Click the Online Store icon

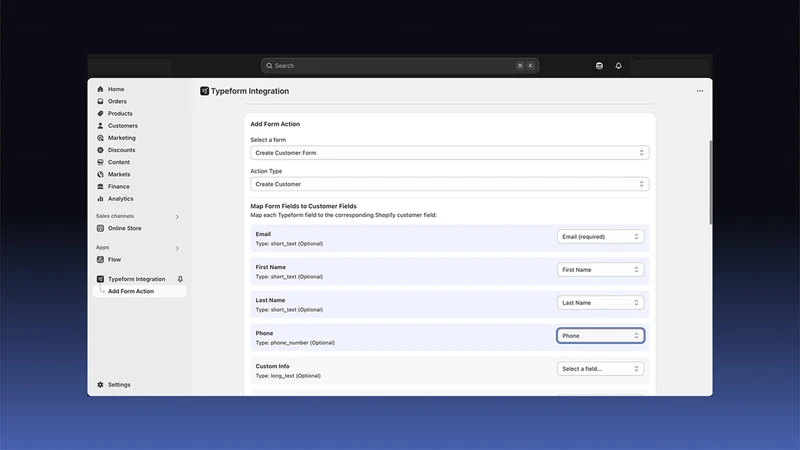pyautogui.click(x=100, y=228)
